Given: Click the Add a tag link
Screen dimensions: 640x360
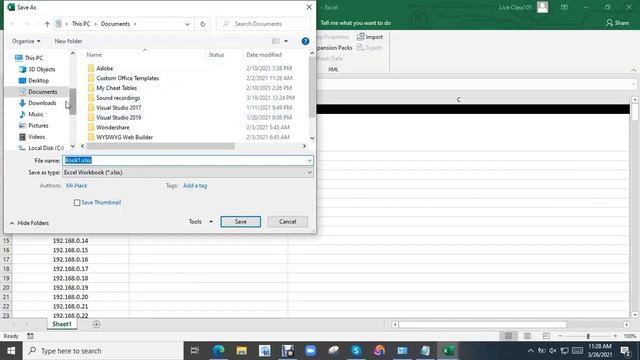Looking at the screenshot, I should (x=195, y=186).
